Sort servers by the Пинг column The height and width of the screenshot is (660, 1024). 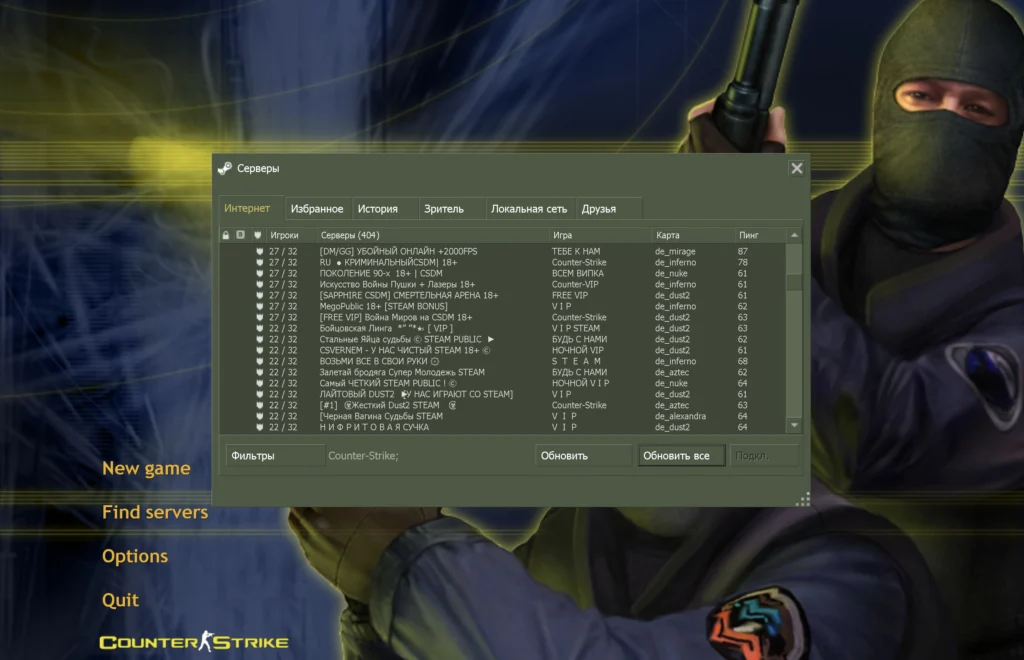click(760, 235)
